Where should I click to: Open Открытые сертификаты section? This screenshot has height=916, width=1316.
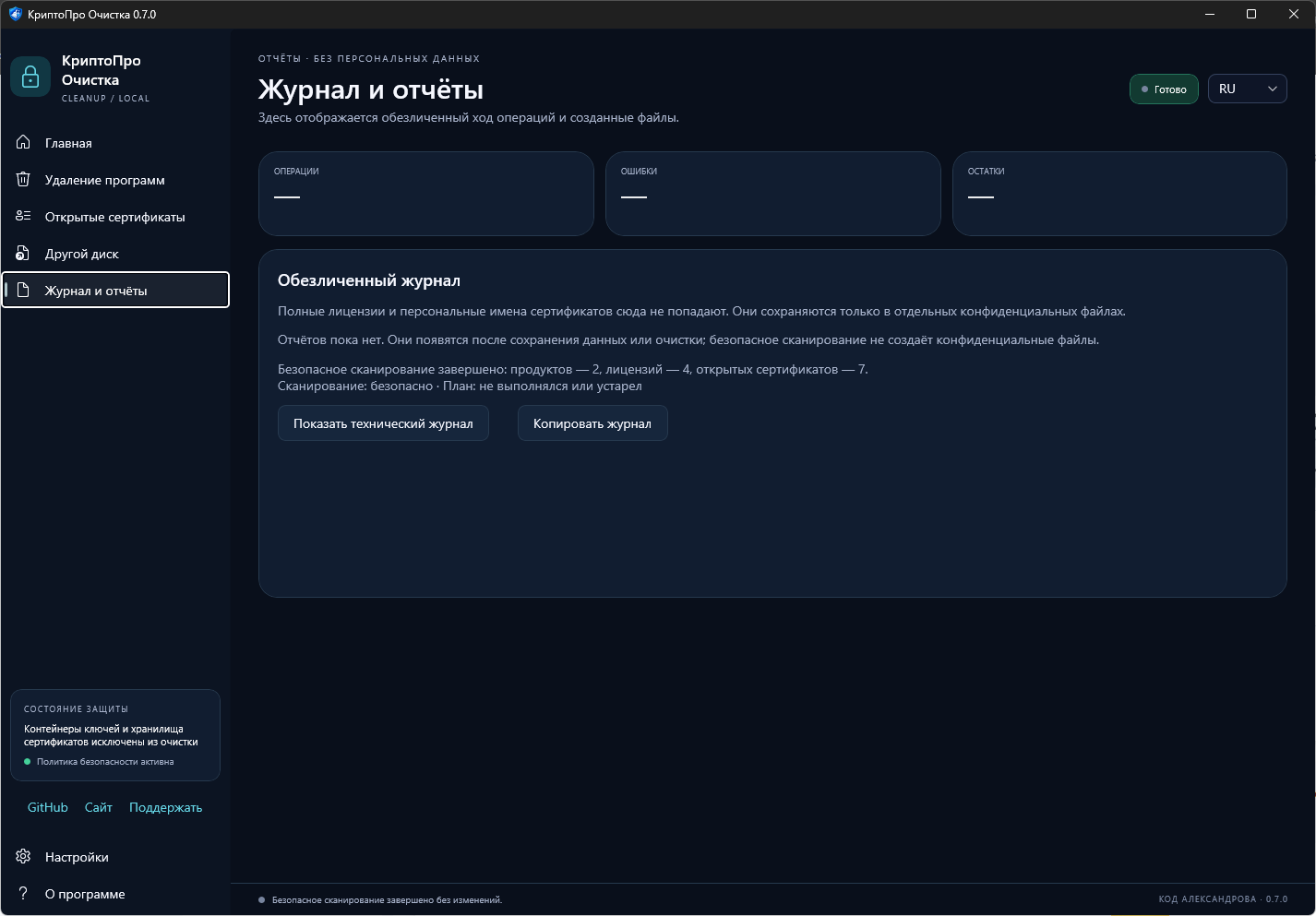[x=115, y=217]
